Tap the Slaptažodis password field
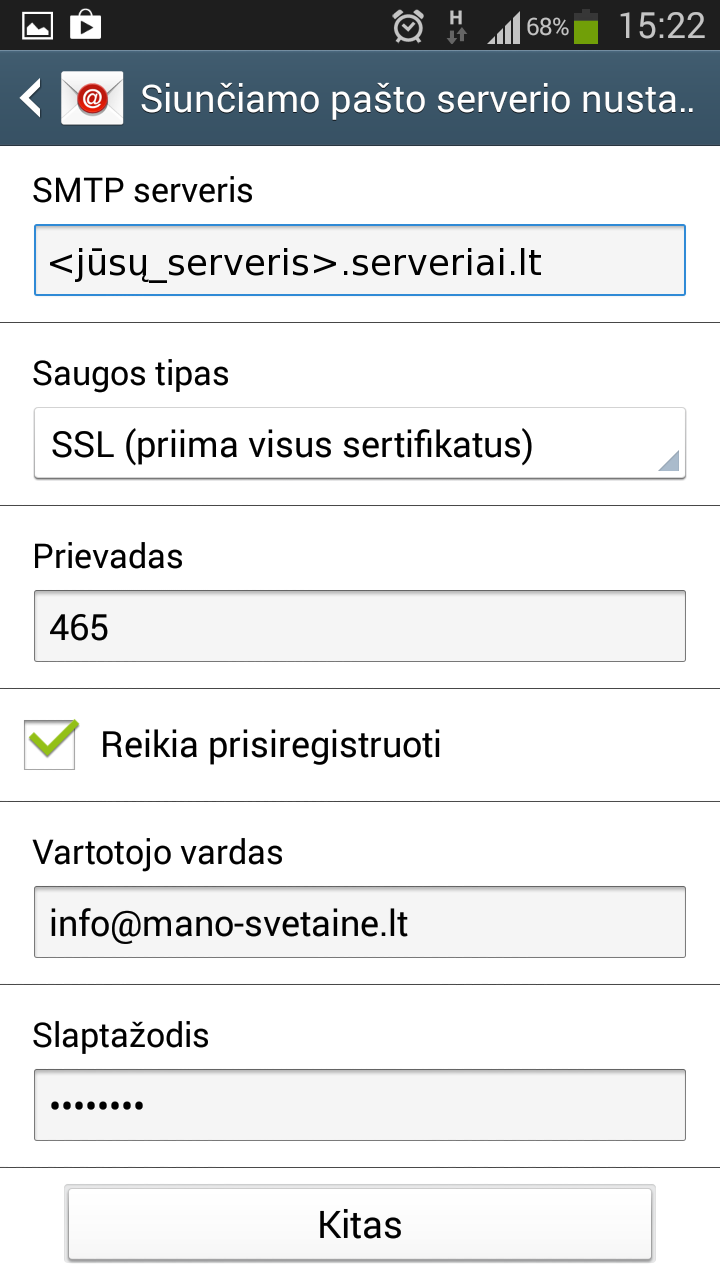This screenshot has height=1280, width=720. pos(360,1105)
